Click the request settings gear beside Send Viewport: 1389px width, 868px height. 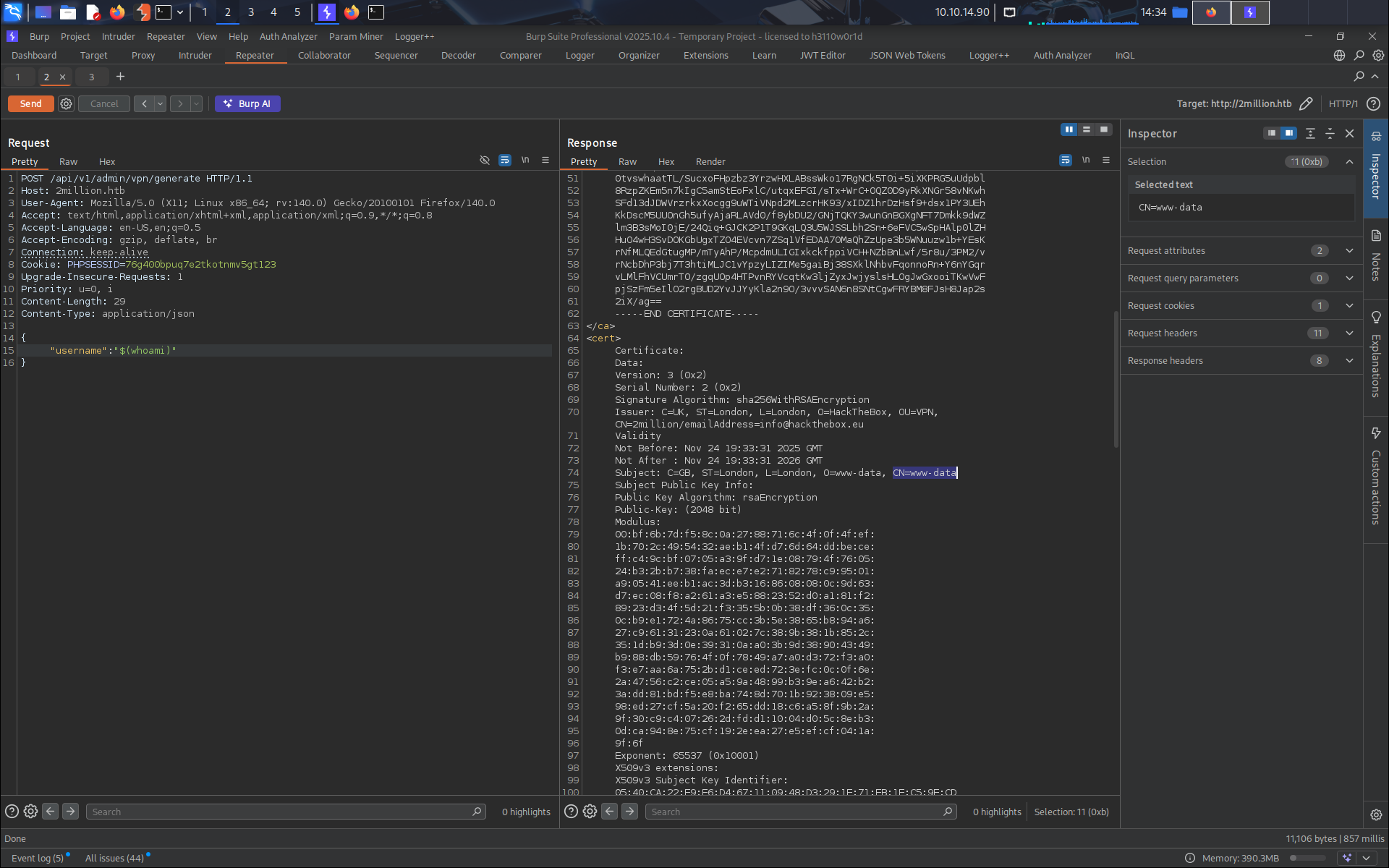[66, 103]
